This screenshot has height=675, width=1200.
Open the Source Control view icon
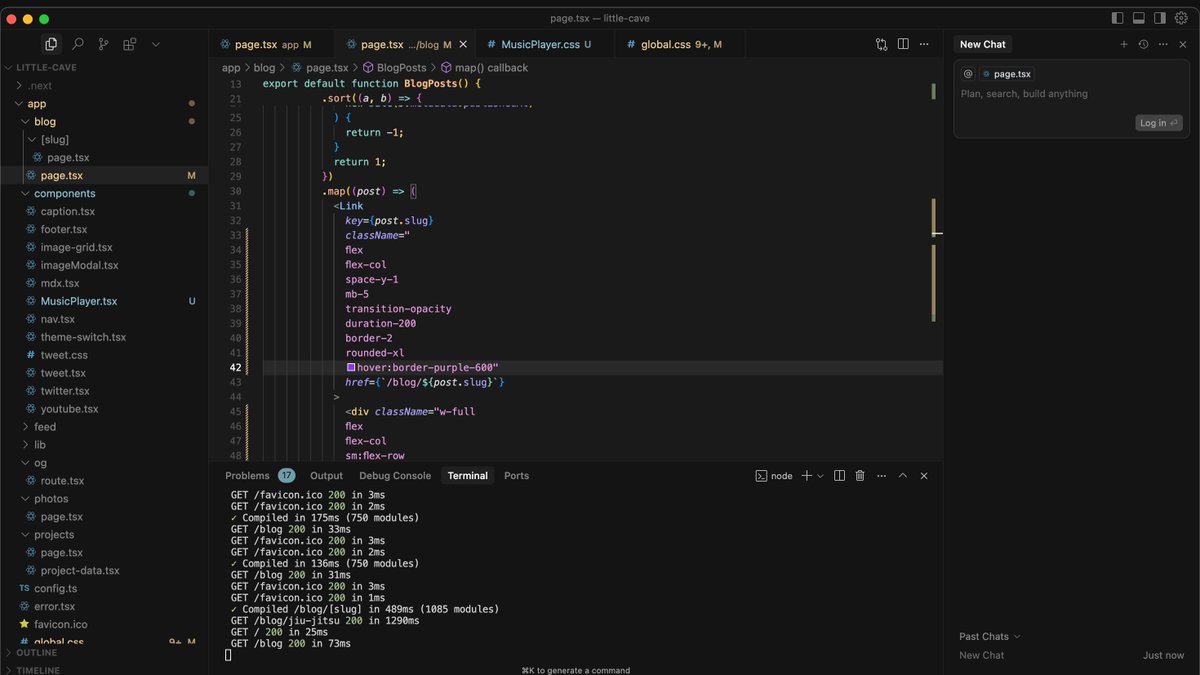pyautogui.click(x=104, y=44)
